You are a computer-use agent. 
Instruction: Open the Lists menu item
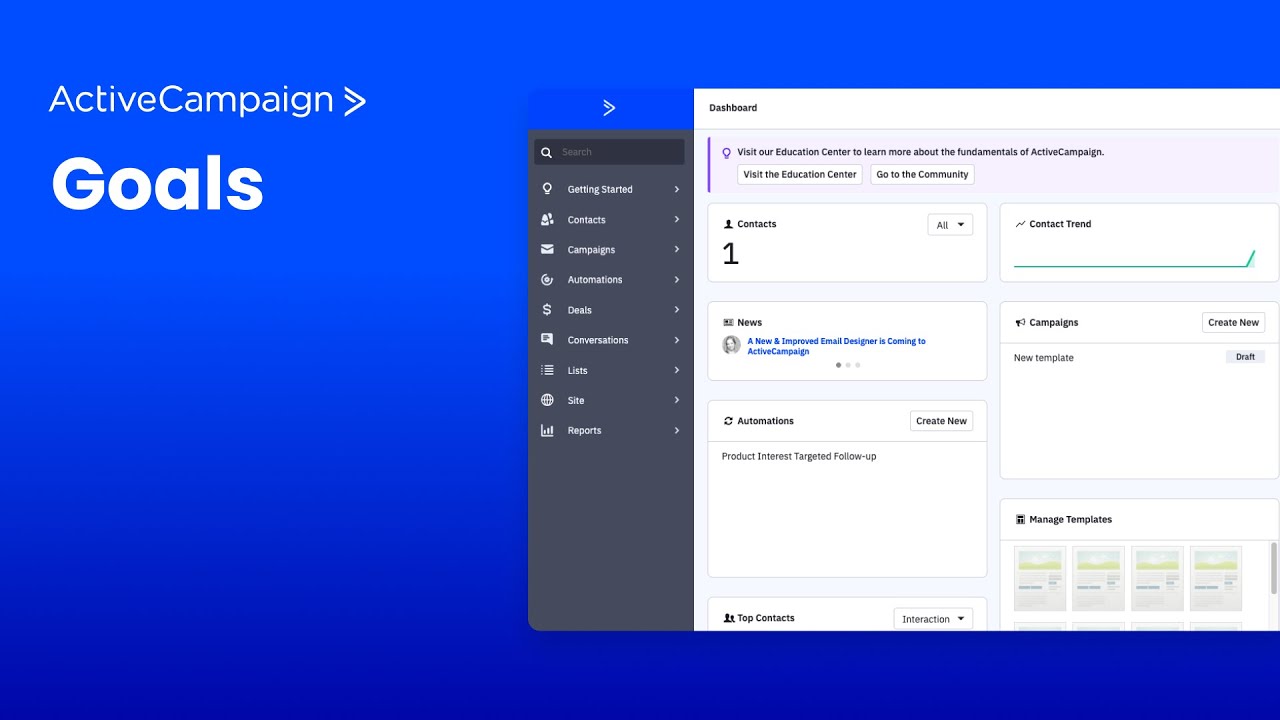(610, 370)
